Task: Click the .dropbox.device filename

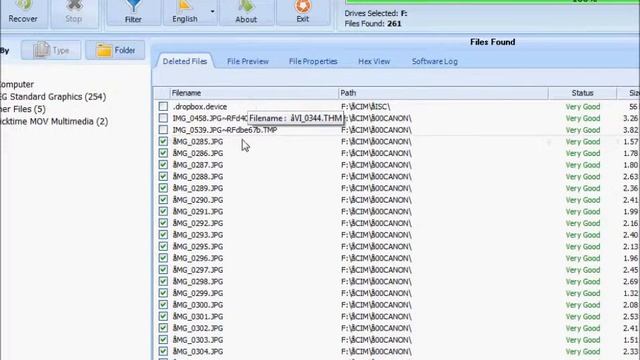Action: pyautogui.click(x=200, y=107)
